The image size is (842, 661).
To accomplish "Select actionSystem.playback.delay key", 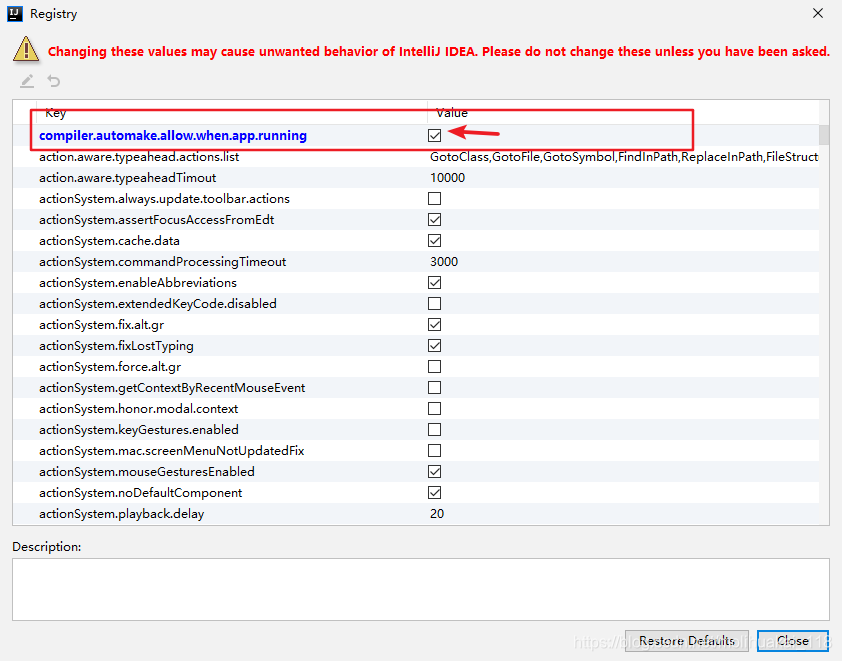I will click(x=121, y=514).
